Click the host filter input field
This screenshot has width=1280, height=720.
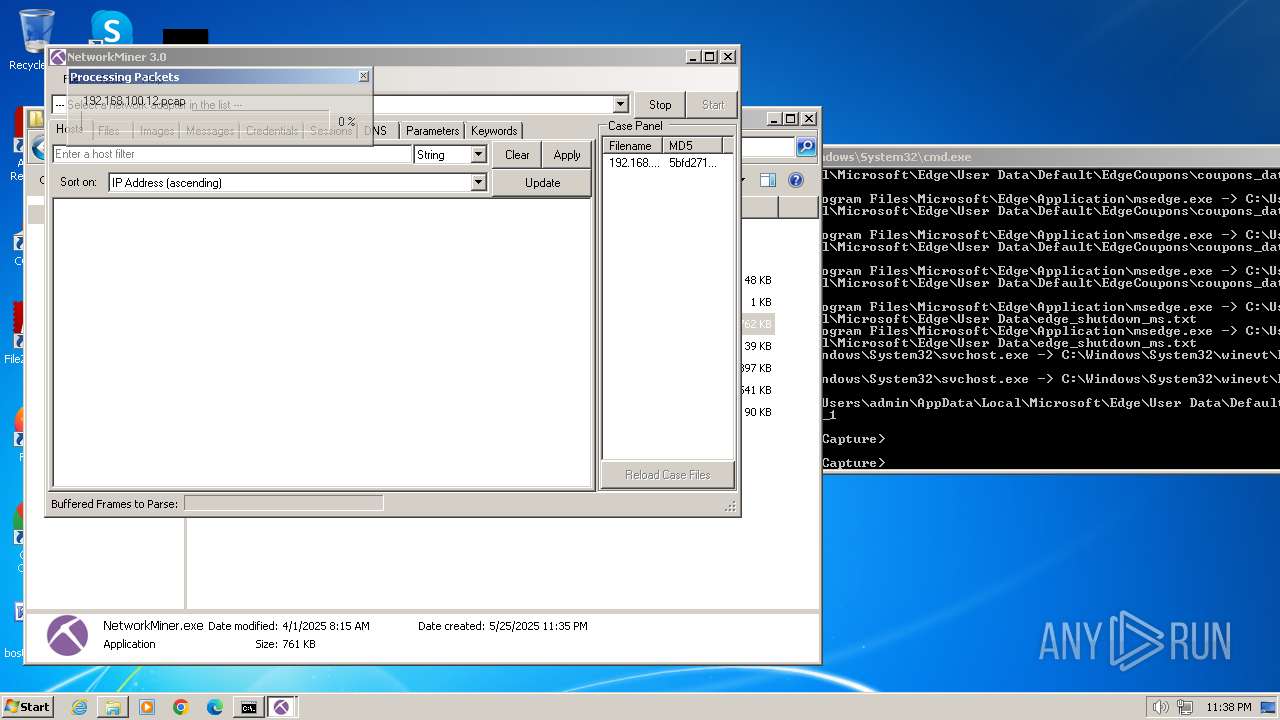pyautogui.click(x=232, y=154)
